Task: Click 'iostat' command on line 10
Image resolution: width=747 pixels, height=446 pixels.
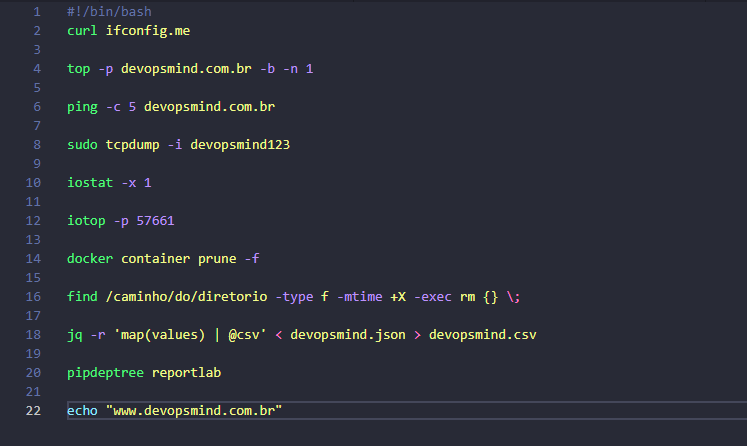Action: [90, 183]
